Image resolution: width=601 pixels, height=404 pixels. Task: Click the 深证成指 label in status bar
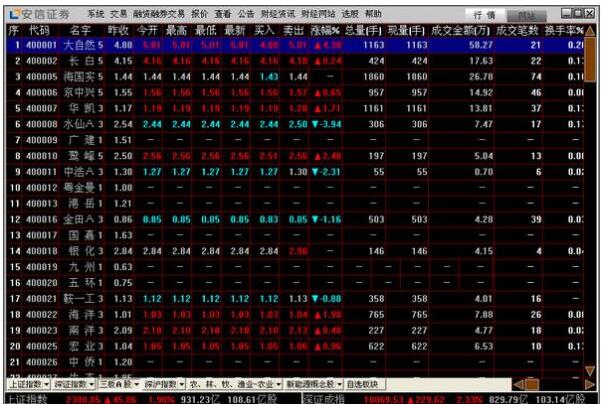pos(324,399)
